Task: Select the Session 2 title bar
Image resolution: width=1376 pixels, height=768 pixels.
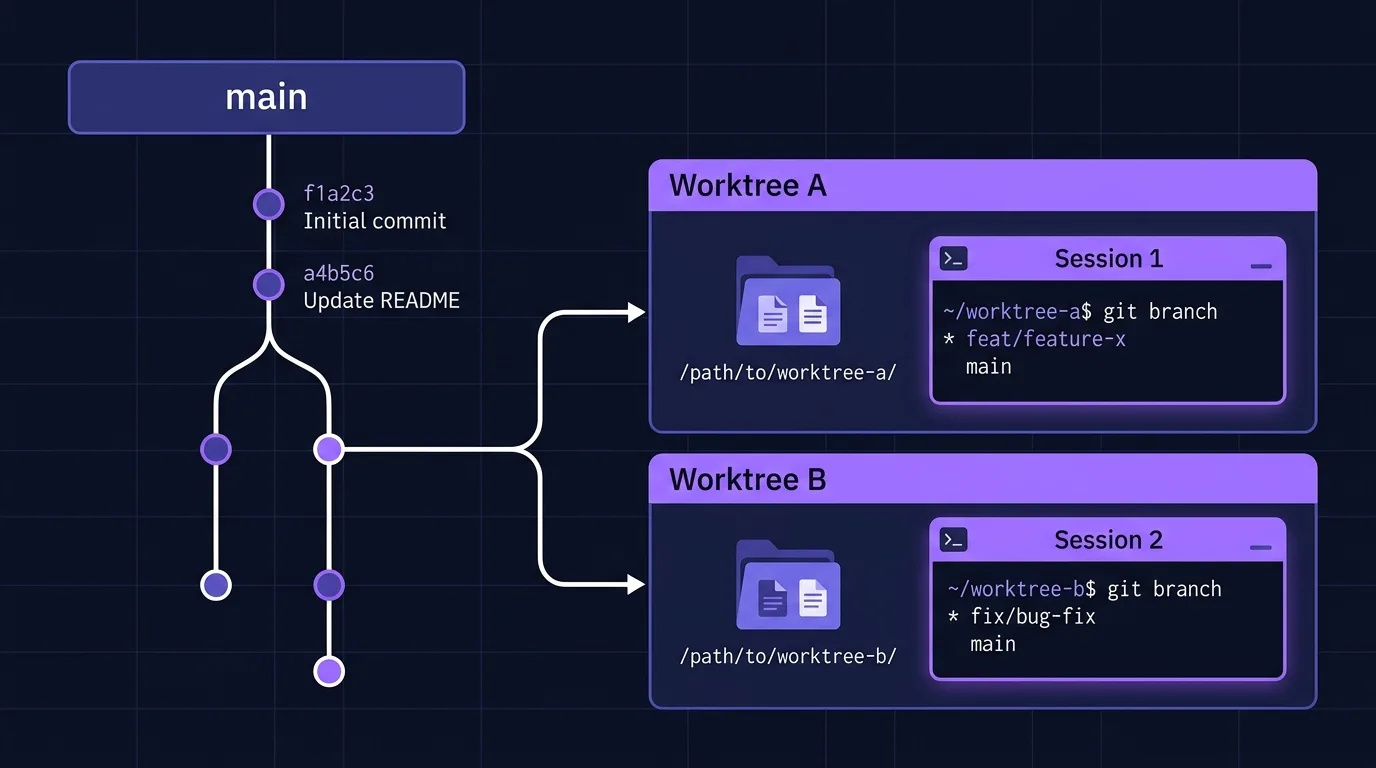Action: tap(1108, 540)
